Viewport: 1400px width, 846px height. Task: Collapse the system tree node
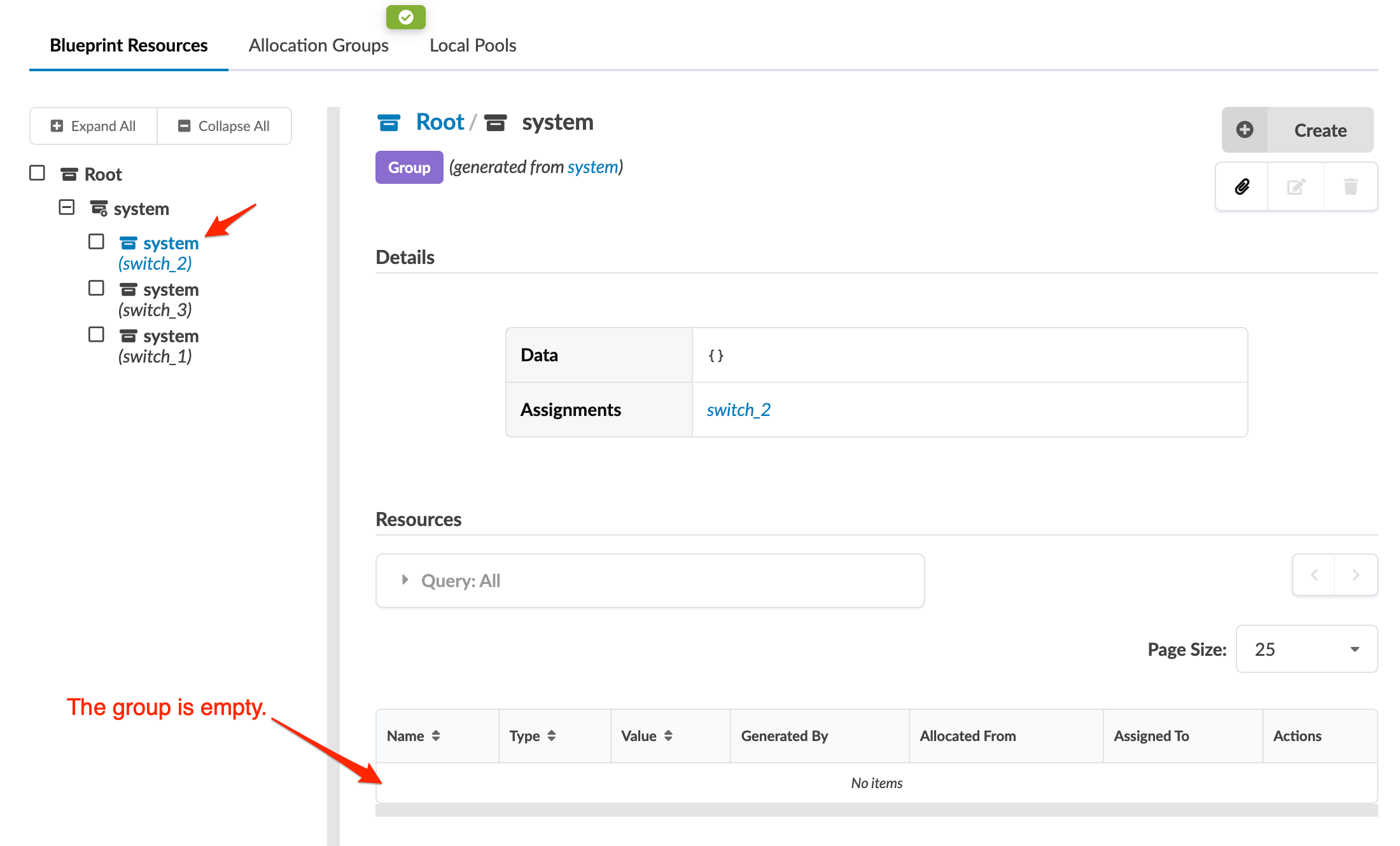[67, 207]
